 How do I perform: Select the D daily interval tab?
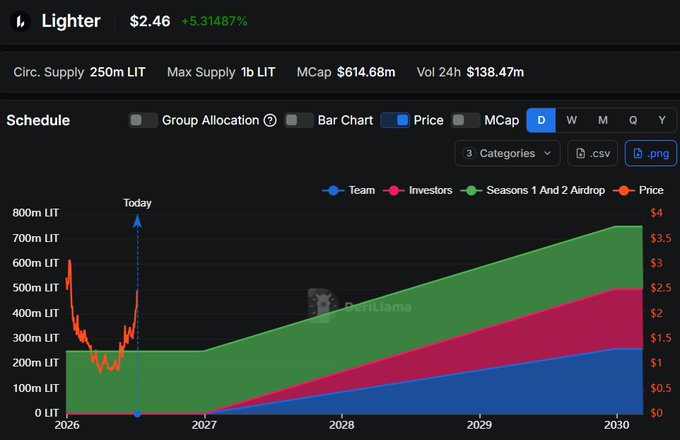(541, 120)
